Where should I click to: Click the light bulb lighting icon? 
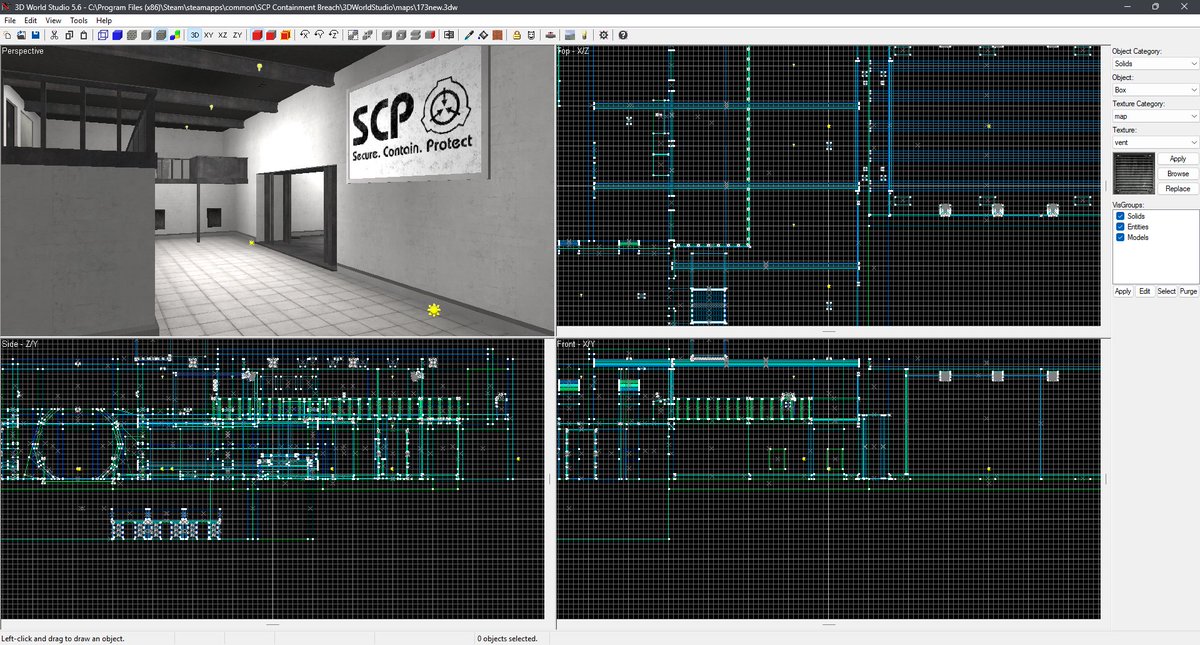tap(584, 35)
